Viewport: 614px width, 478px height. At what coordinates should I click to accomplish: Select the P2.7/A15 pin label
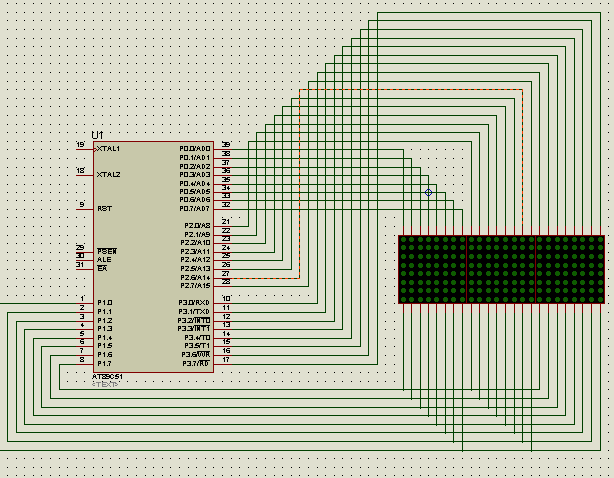point(195,286)
